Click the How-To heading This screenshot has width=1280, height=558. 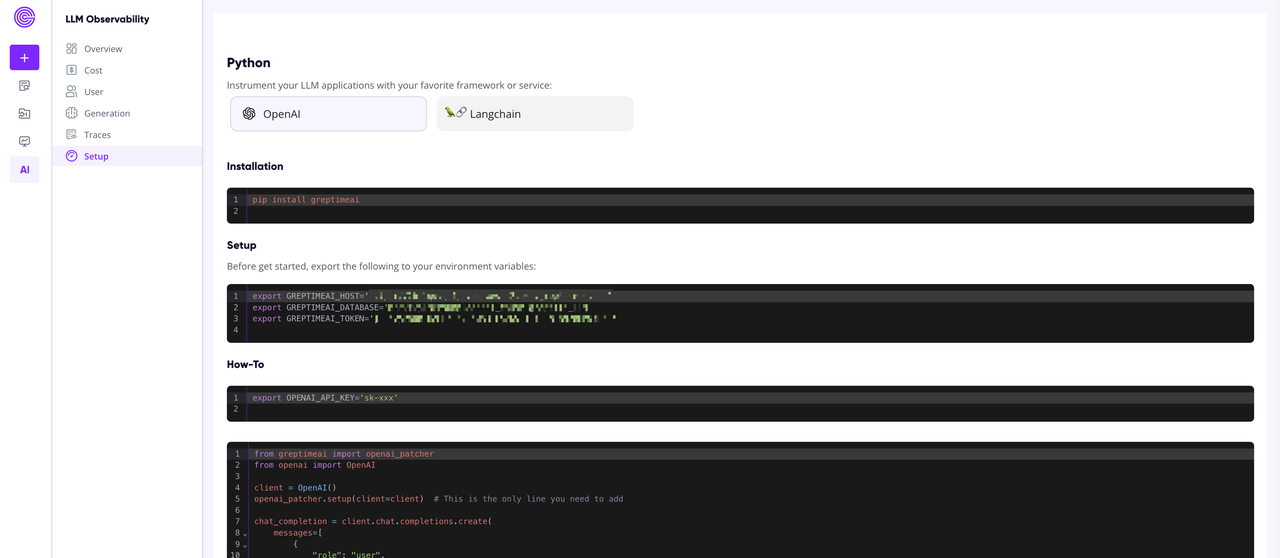245,364
